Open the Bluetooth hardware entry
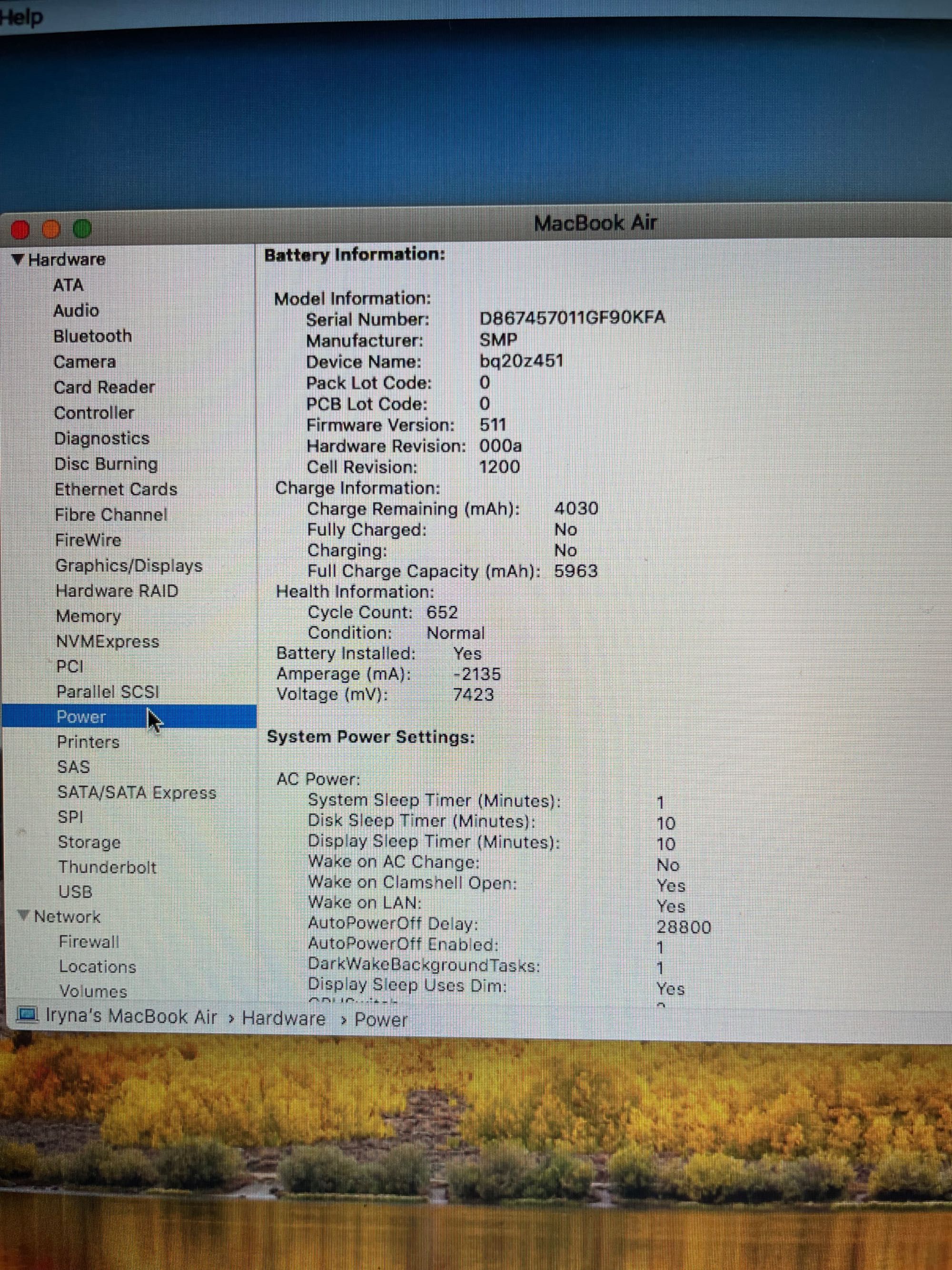Viewport: 952px width, 1270px height. click(x=92, y=336)
